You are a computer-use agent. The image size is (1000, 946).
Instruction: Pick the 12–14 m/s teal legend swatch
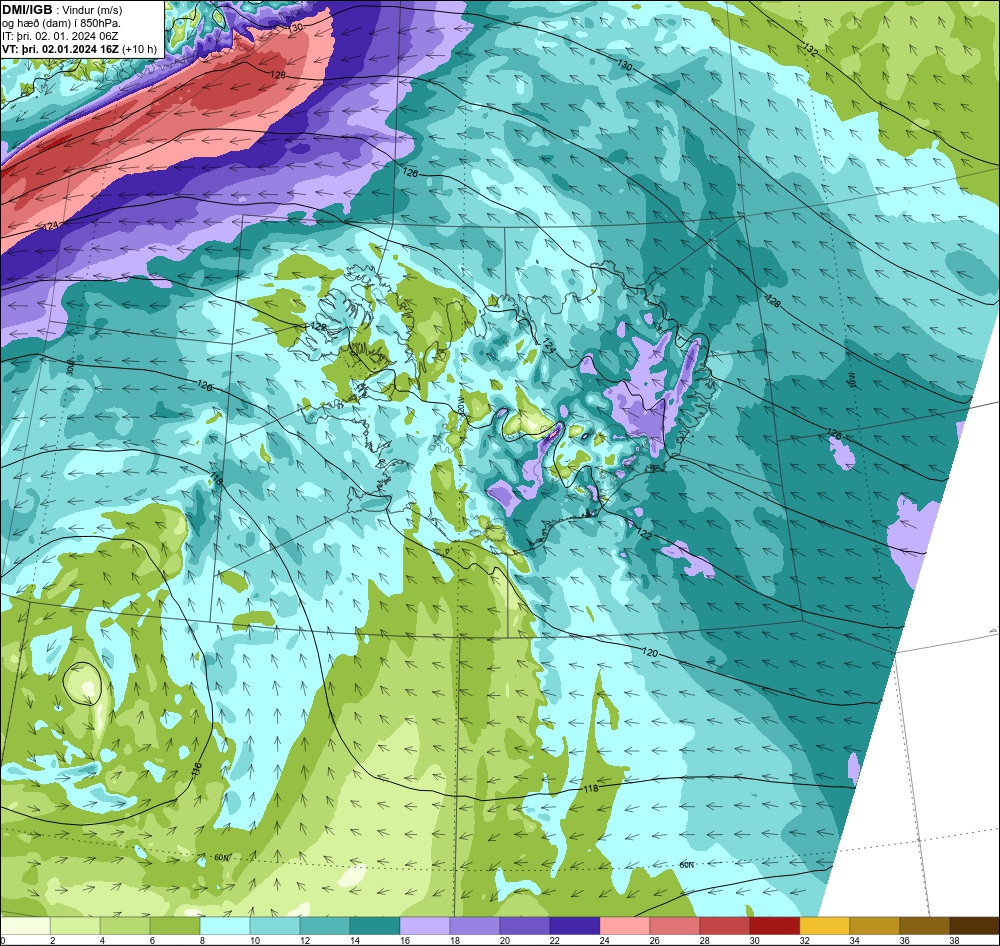[325, 926]
